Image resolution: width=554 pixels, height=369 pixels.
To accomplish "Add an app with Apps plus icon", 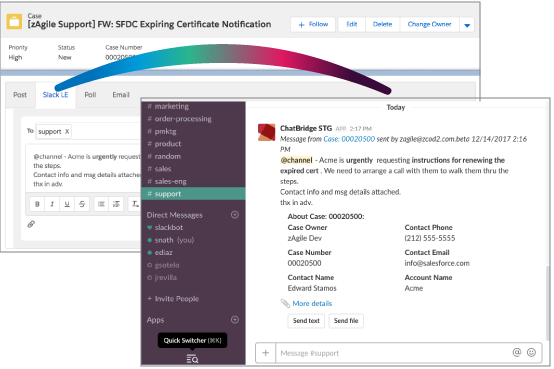I will coord(235,320).
